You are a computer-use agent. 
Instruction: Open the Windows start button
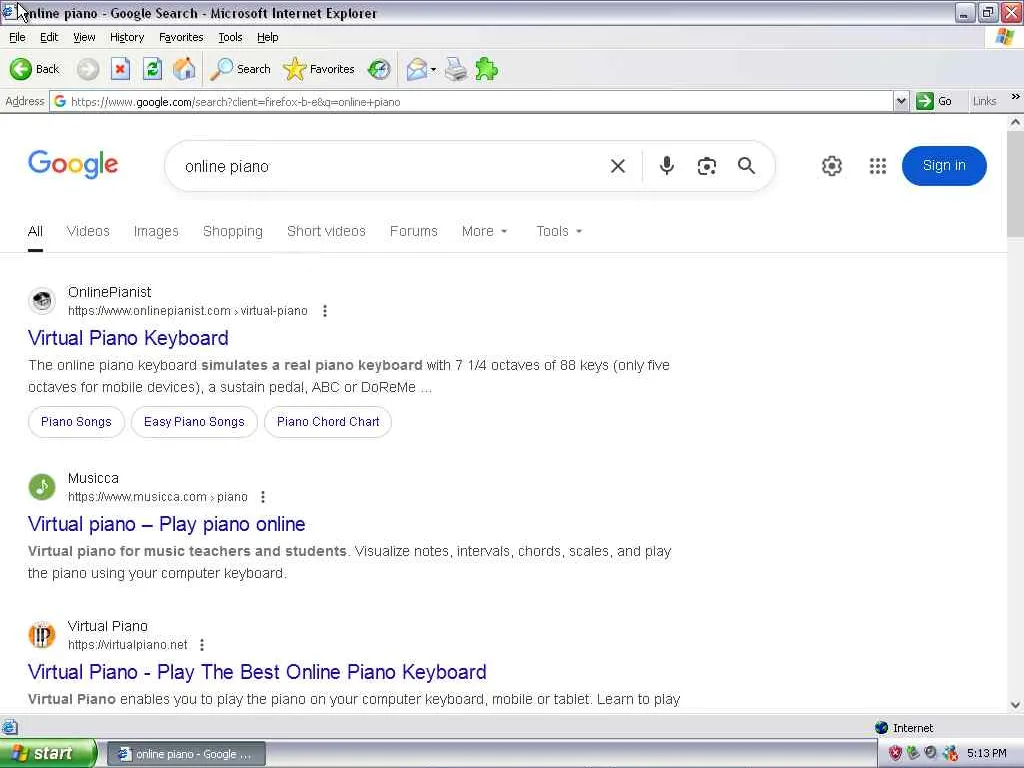48,754
